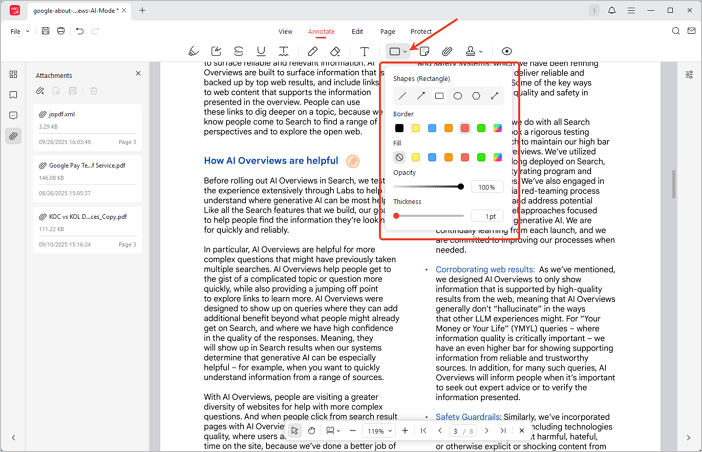Select the Pencil drawing tool
The image size is (702, 452).
click(312, 51)
